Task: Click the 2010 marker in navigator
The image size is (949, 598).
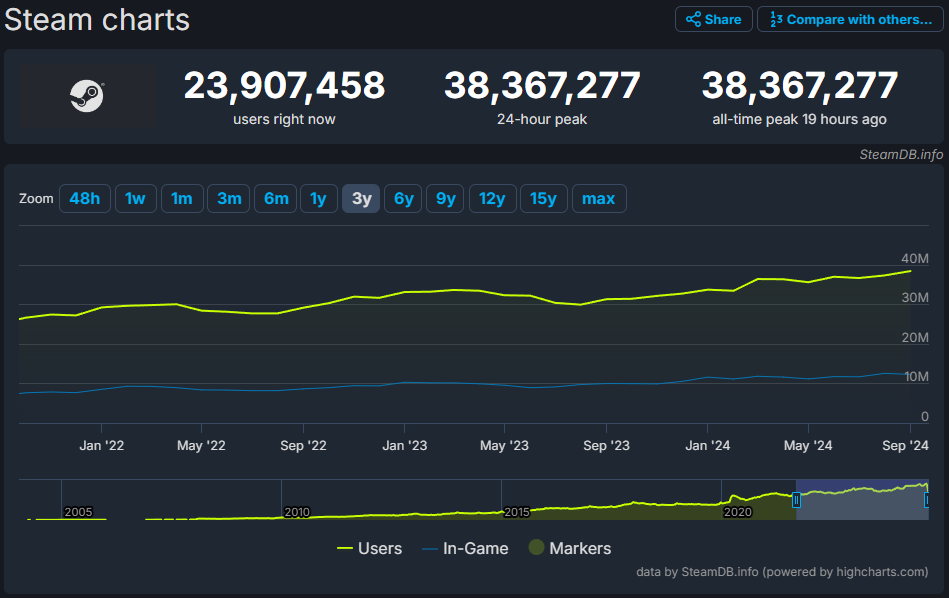Action: click(297, 512)
